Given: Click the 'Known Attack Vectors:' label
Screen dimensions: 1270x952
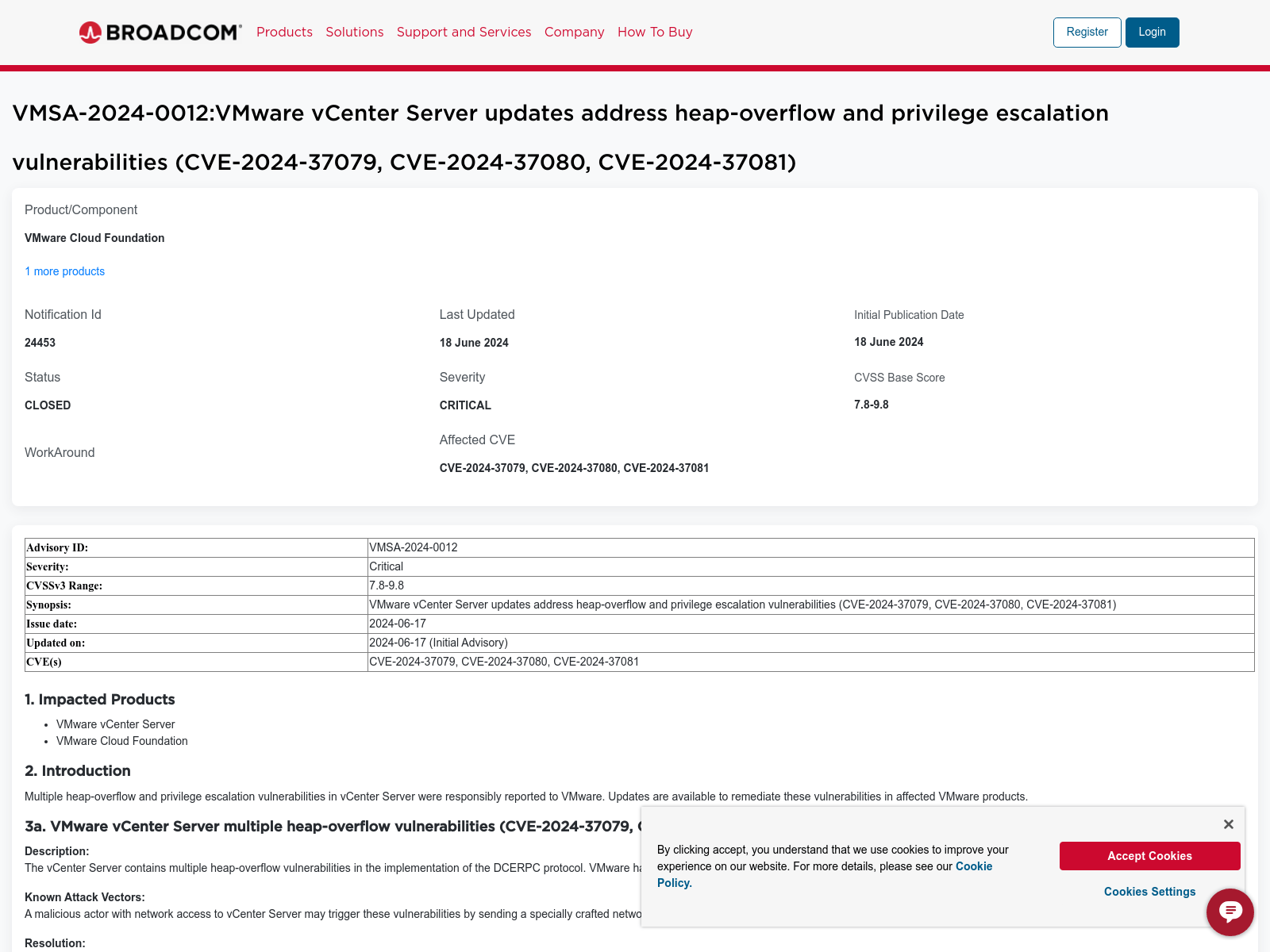Looking at the screenshot, I should click(85, 897).
